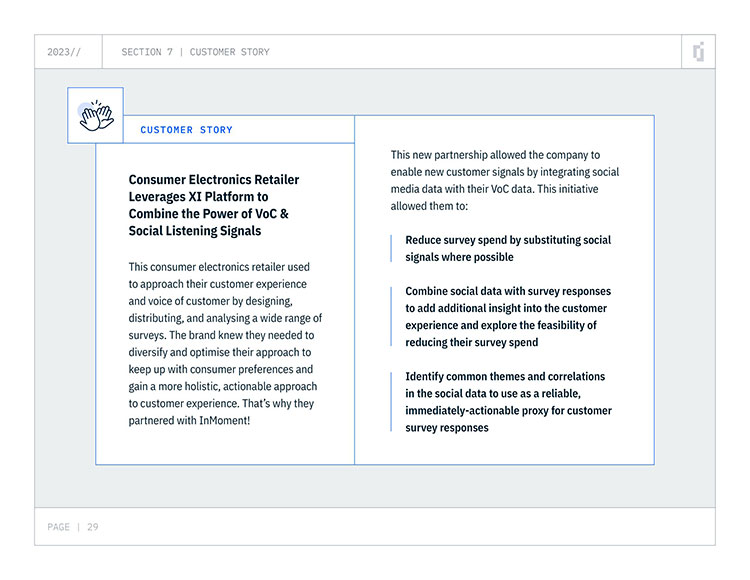Click blue bar beside 'Identify common themes'
Image resolution: width=750 pixels, height=580 pixels.
pos(391,402)
